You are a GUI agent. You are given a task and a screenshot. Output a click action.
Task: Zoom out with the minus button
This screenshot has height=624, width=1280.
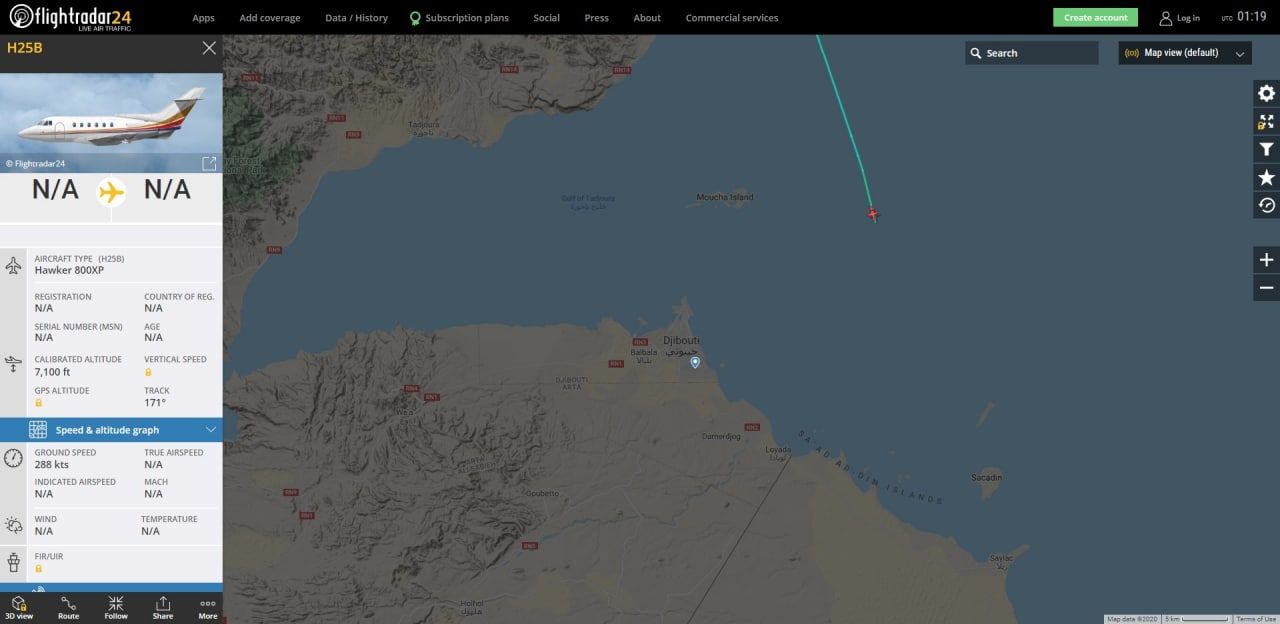pos(1266,288)
